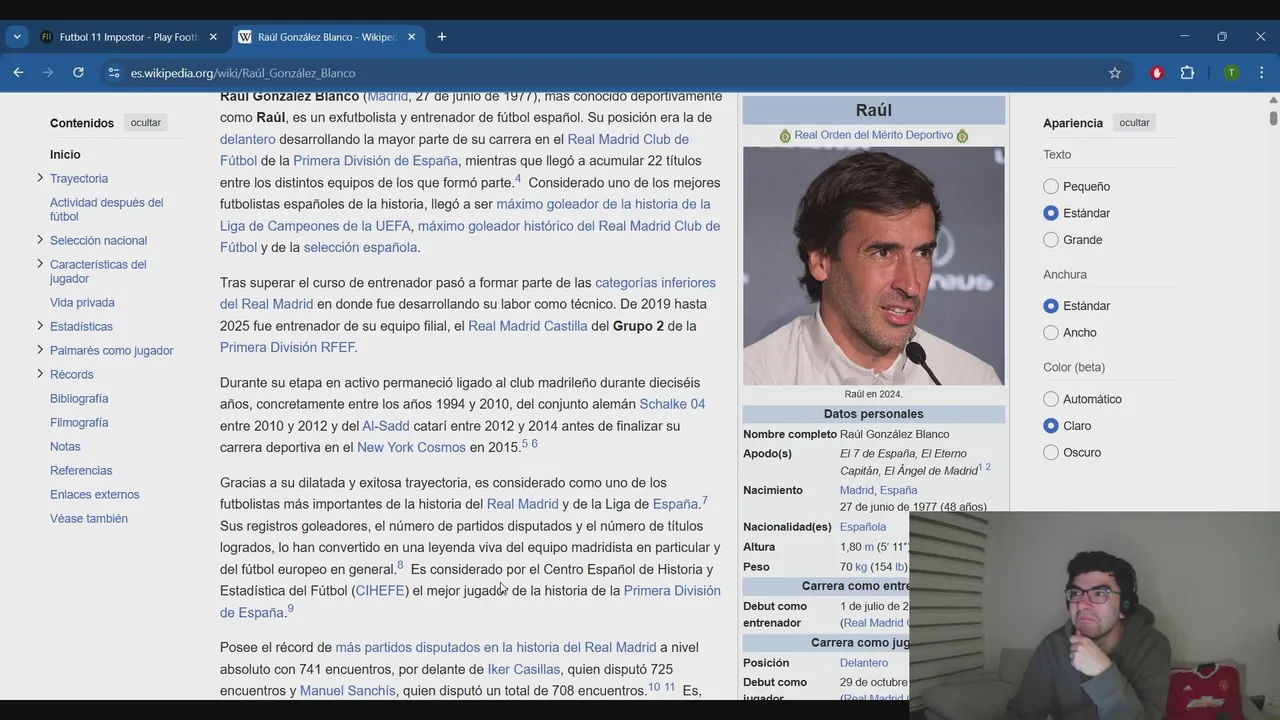
Task: Open the Española nationality link
Action: (x=863, y=527)
